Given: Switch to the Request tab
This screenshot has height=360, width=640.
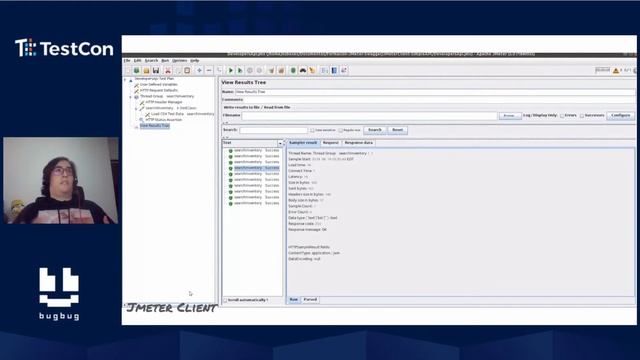Looking at the screenshot, I should coord(331,143).
